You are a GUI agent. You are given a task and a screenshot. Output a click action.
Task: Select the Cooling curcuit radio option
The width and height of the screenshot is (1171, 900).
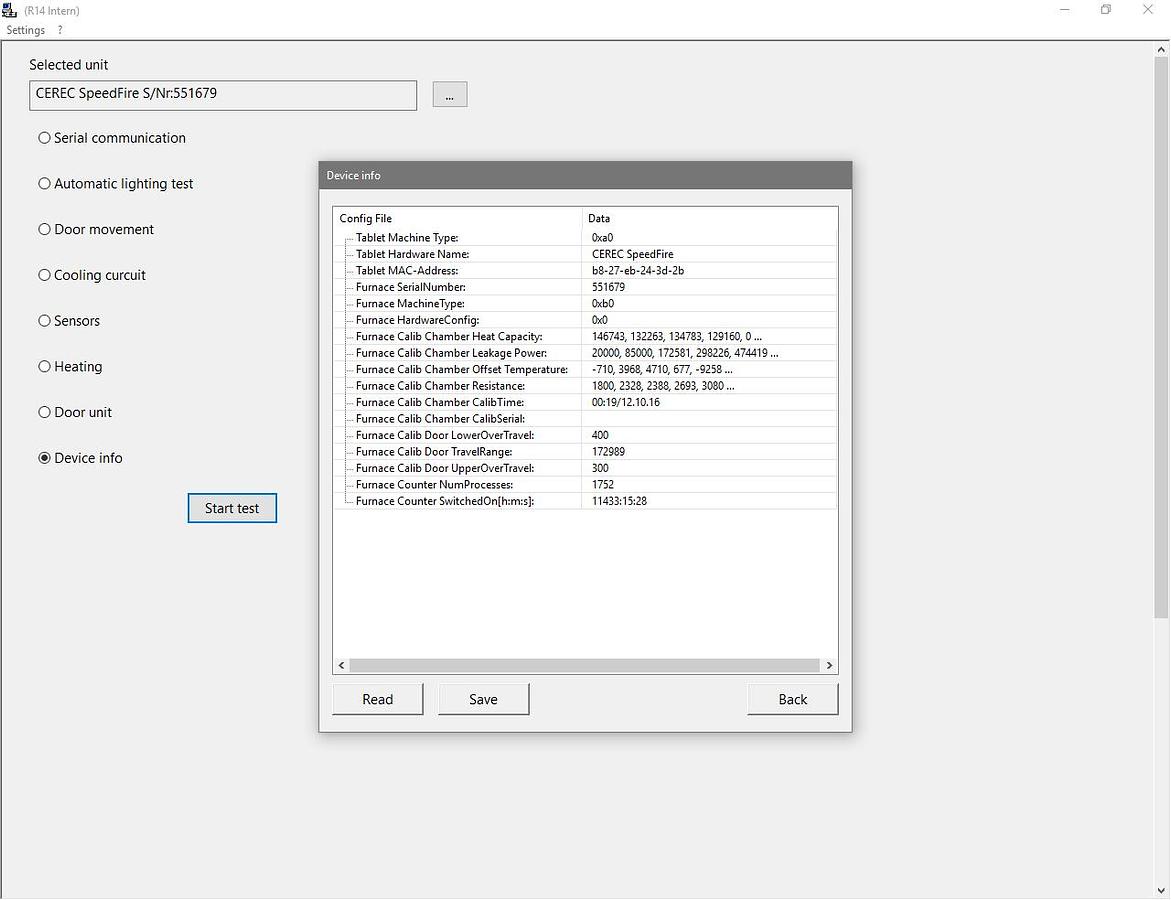tap(45, 275)
